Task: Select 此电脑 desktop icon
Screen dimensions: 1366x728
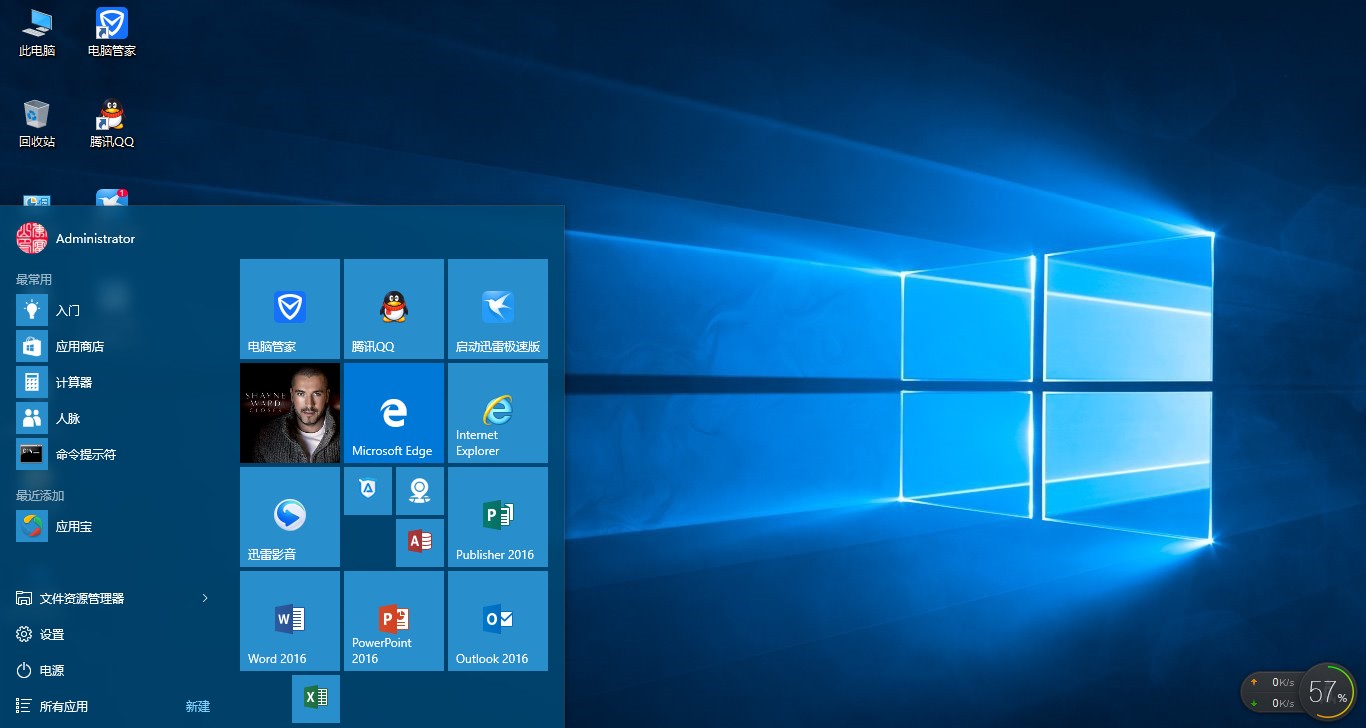Action: [x=37, y=32]
